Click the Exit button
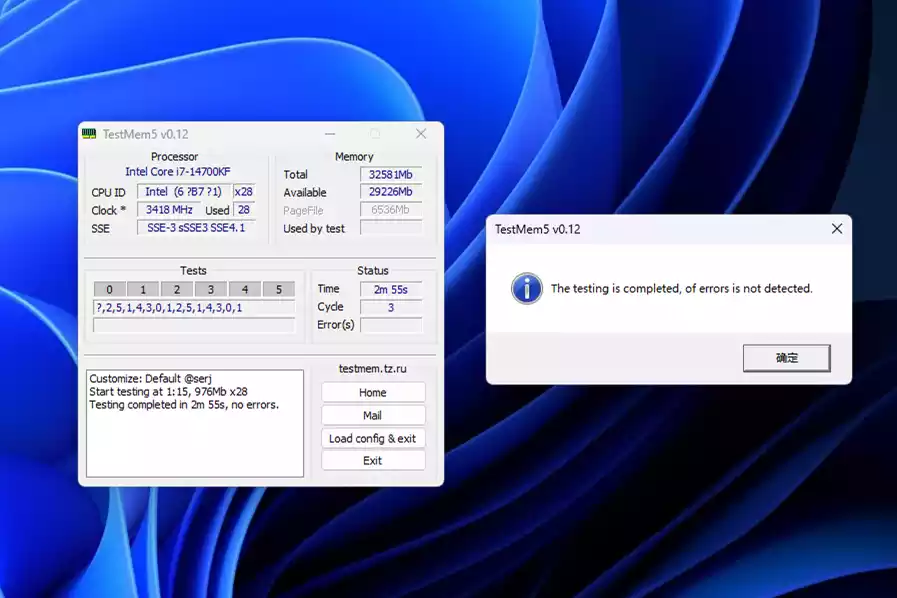 click(373, 461)
